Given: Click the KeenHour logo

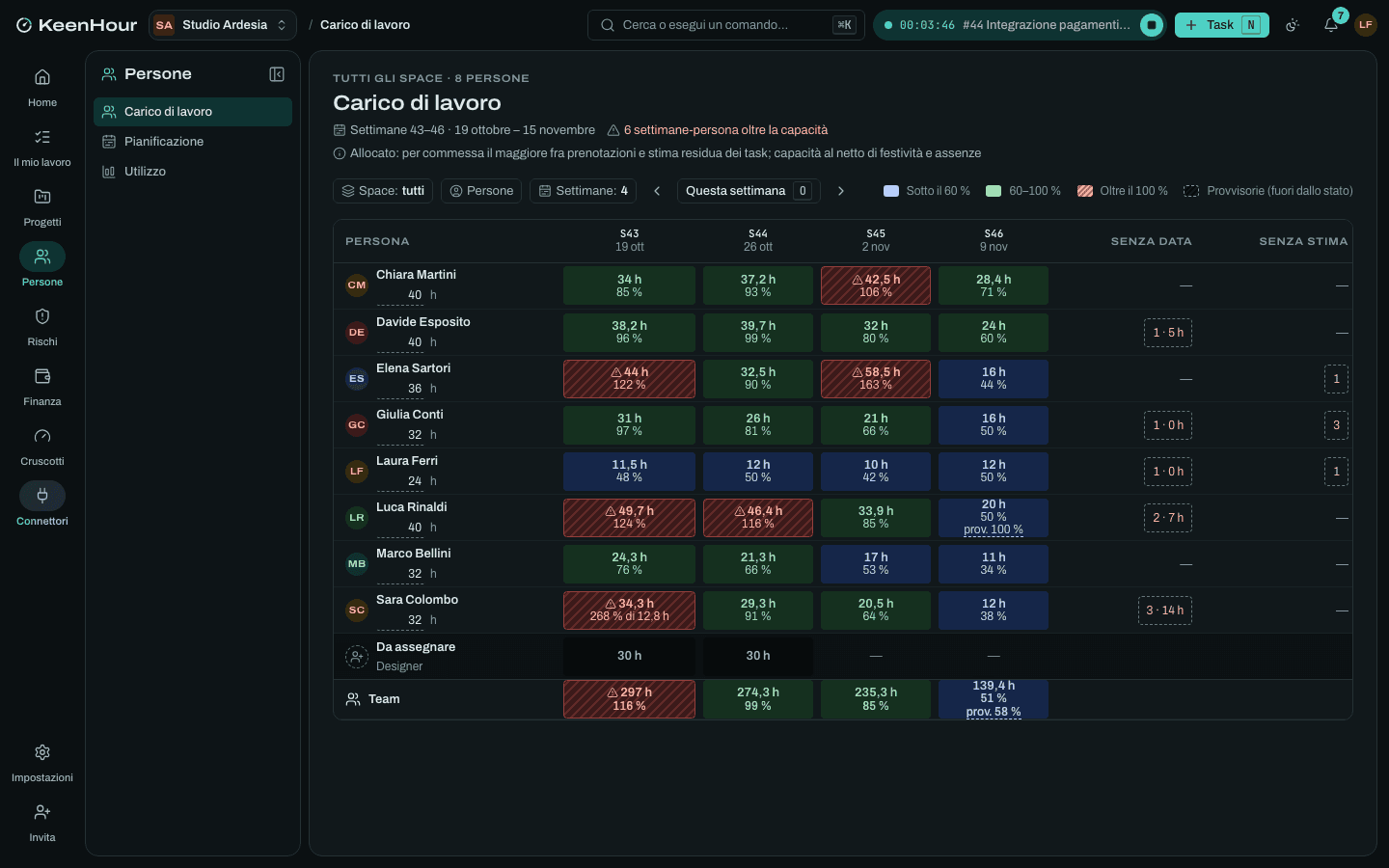Looking at the screenshot, I should pos(77,25).
